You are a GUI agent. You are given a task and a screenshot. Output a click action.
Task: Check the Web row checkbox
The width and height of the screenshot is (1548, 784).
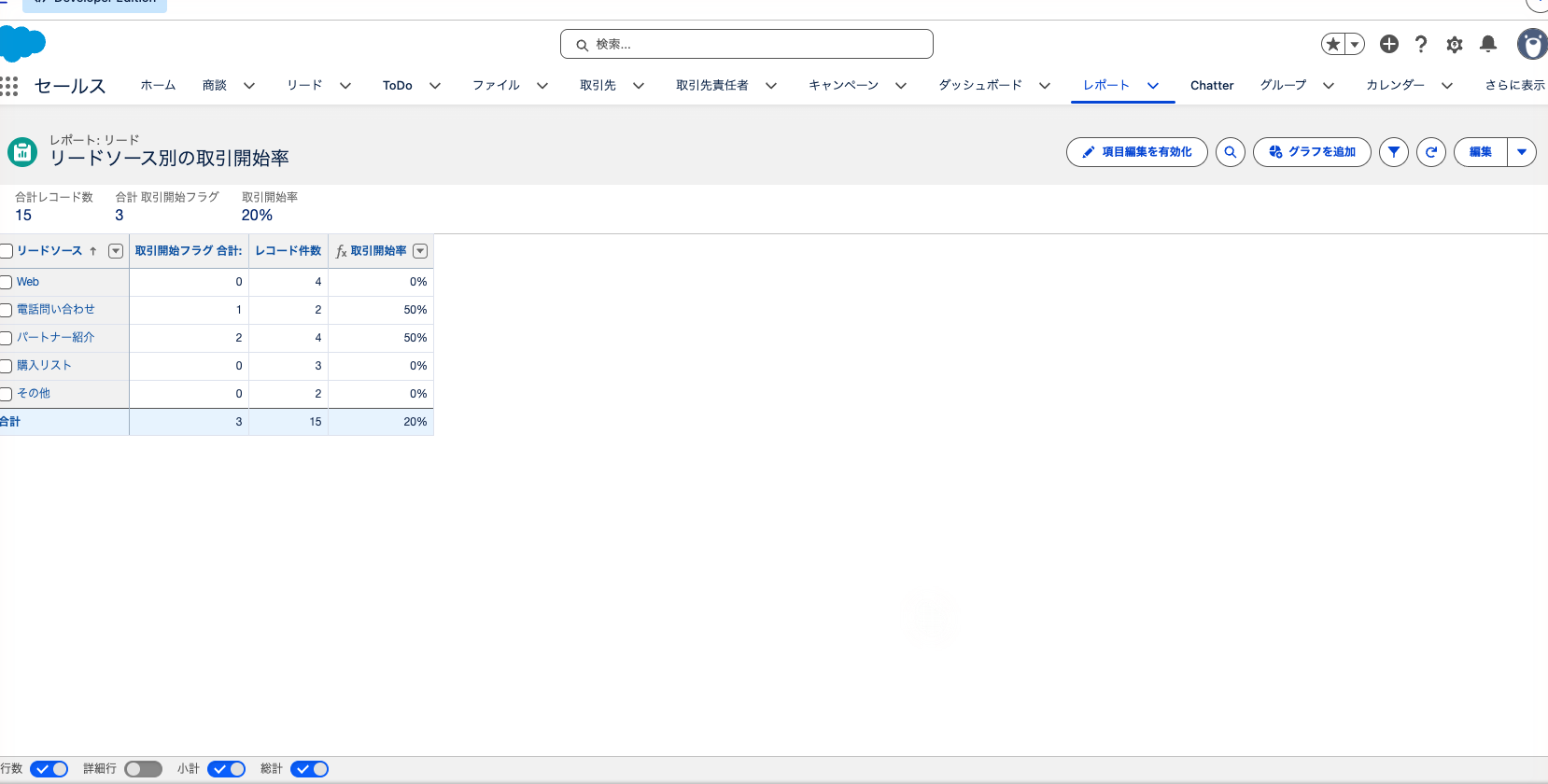[x=6, y=282]
